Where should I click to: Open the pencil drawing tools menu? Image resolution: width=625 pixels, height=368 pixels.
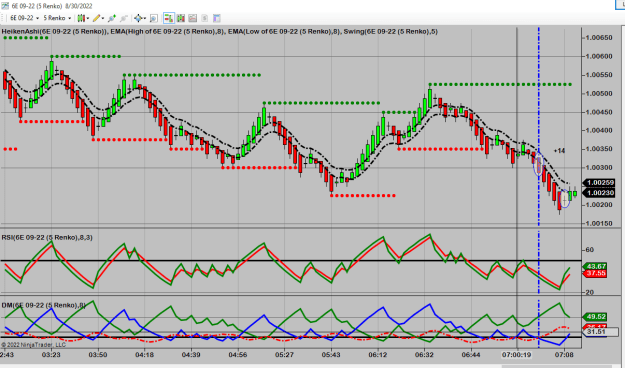[x=98, y=18]
